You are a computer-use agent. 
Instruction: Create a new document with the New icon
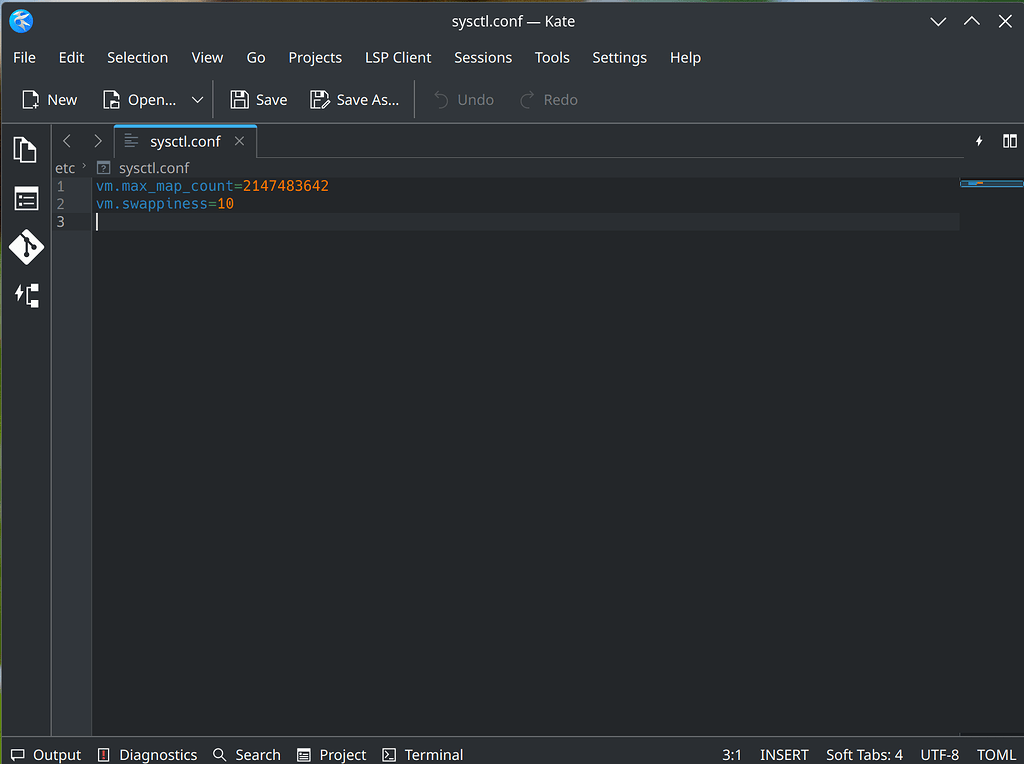(x=48, y=99)
